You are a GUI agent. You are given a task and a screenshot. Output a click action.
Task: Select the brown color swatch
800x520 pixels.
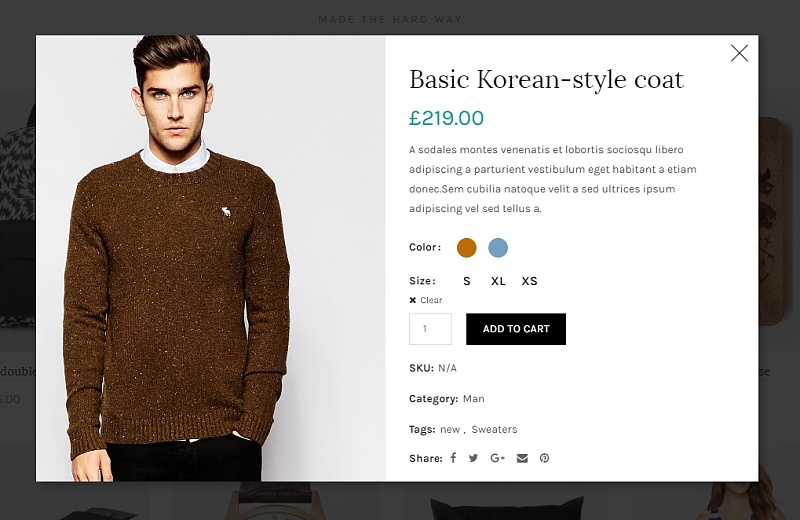click(x=467, y=248)
